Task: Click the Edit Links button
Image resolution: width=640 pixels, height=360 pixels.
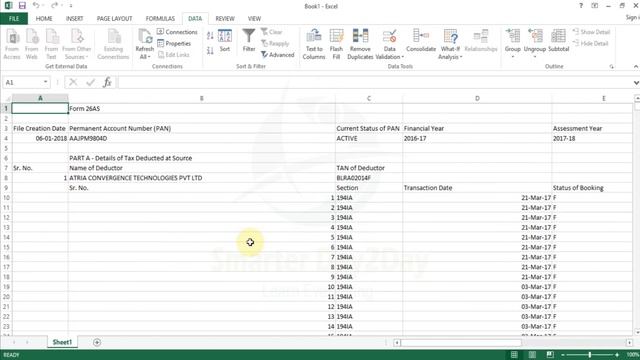Action: [x=173, y=55]
